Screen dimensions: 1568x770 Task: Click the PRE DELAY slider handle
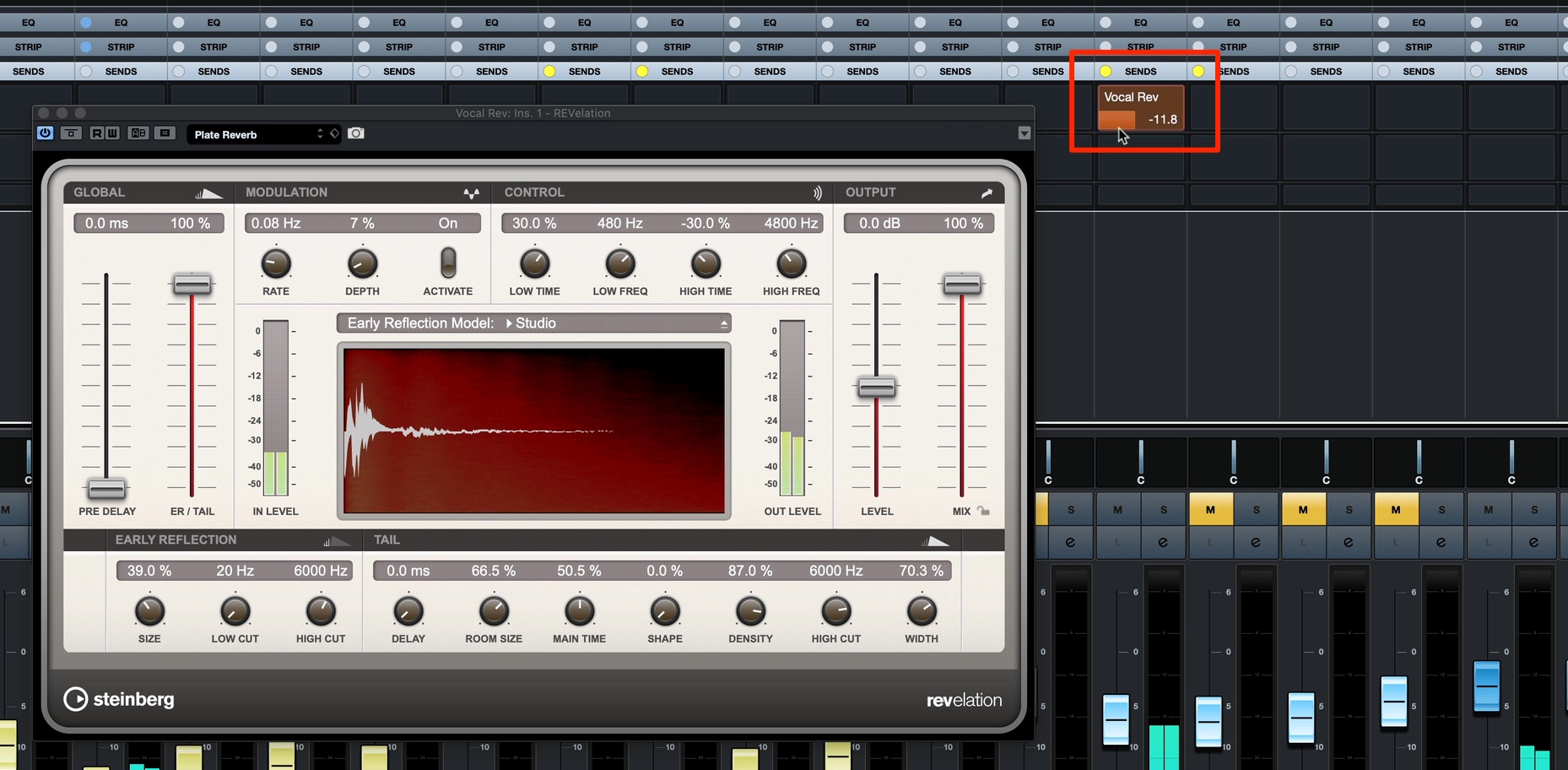pyautogui.click(x=106, y=488)
